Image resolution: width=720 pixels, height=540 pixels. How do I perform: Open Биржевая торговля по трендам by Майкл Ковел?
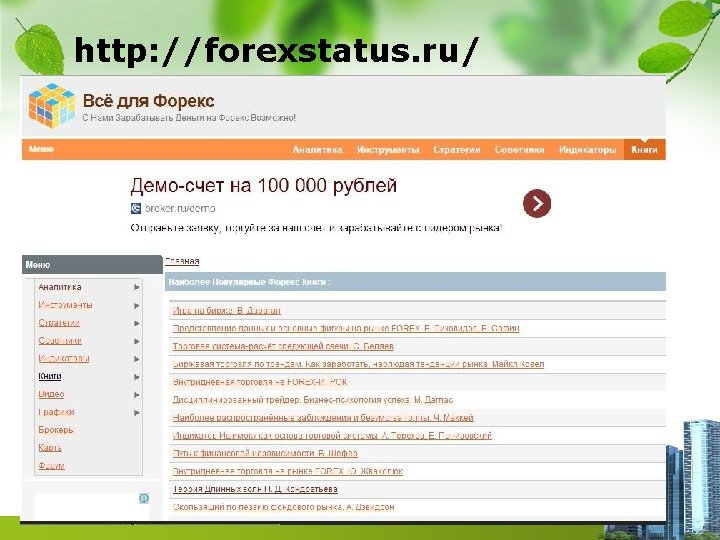(x=358, y=365)
